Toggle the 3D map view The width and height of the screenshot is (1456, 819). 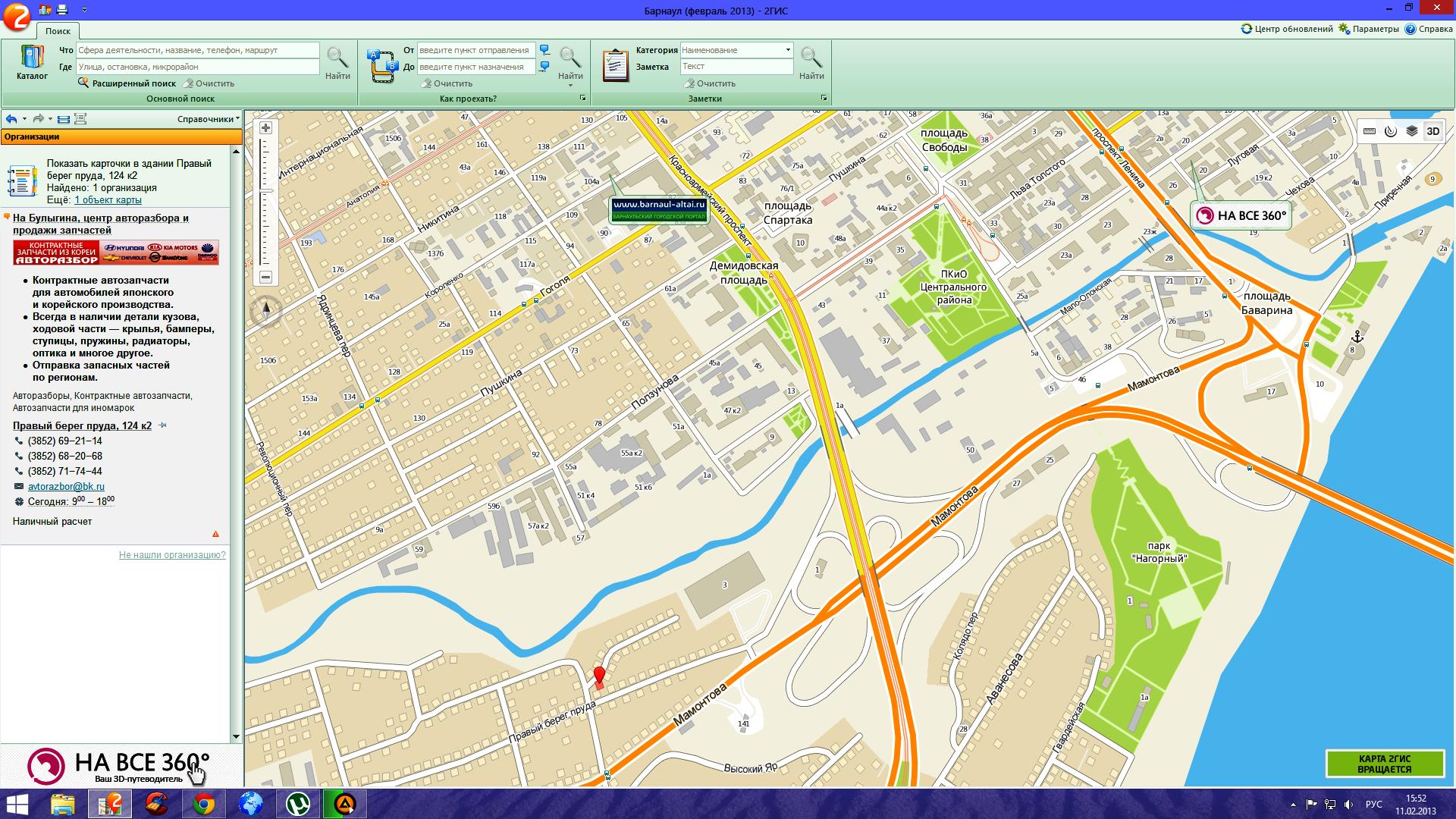[1432, 130]
